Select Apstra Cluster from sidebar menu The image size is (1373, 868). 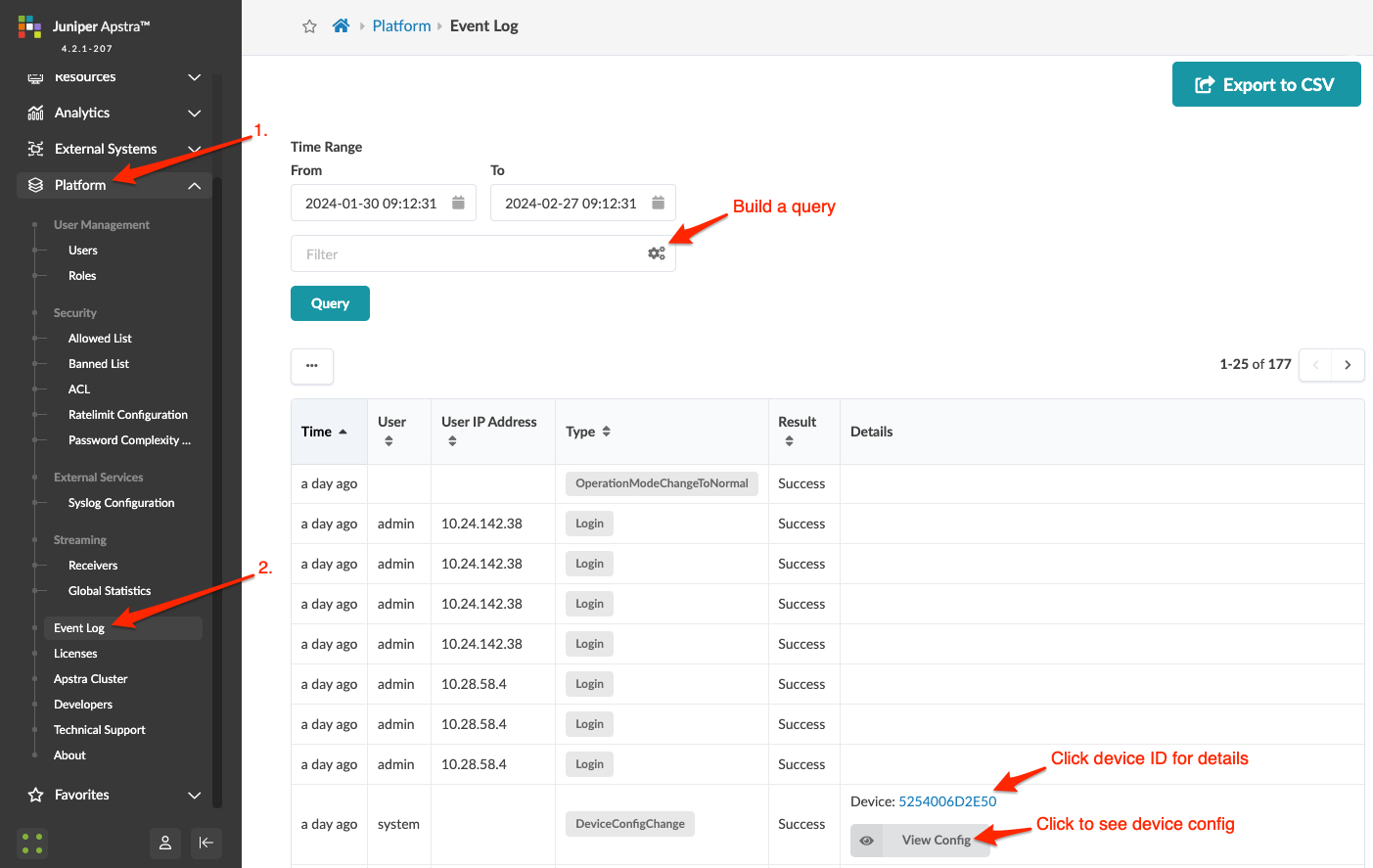point(91,679)
